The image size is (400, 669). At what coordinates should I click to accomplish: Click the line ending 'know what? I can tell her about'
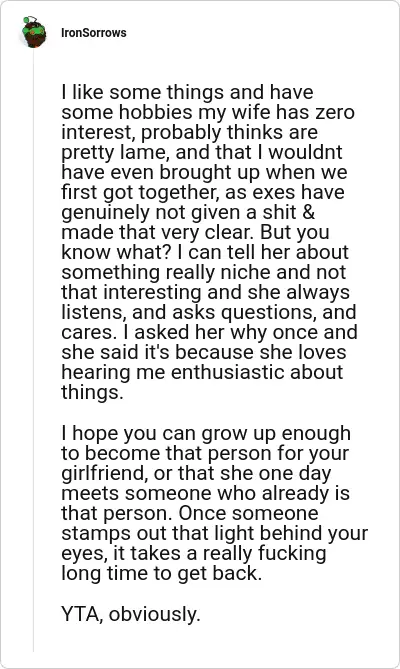point(205,252)
